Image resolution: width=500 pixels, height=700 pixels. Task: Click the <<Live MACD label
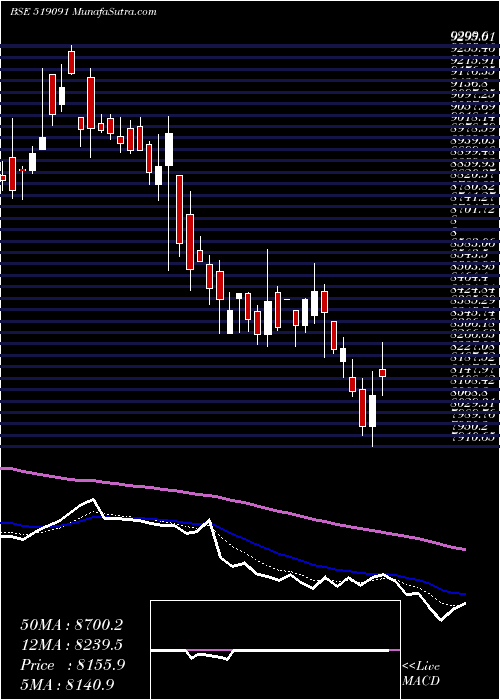point(421,673)
